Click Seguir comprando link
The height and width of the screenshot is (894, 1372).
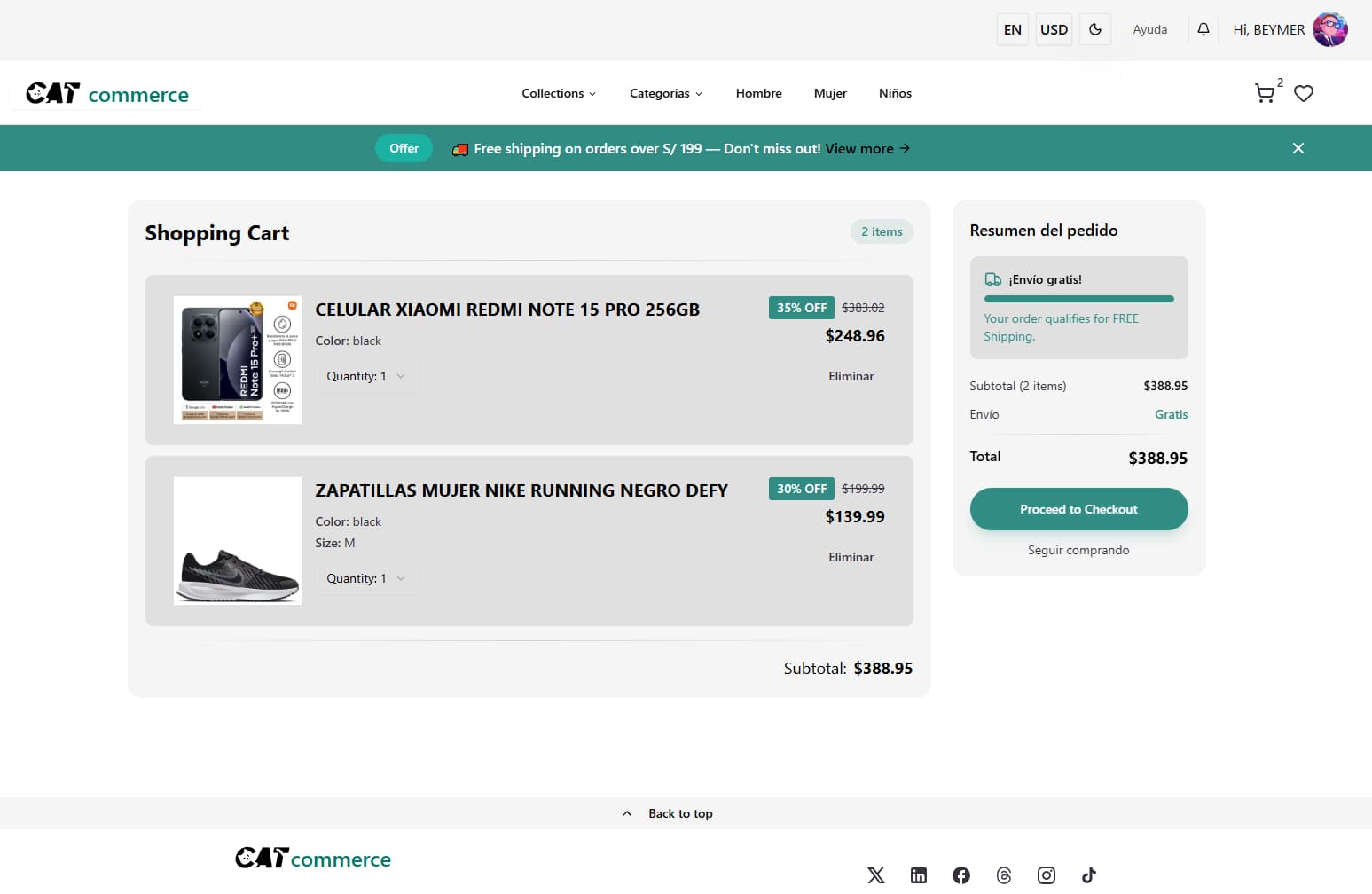(1078, 550)
